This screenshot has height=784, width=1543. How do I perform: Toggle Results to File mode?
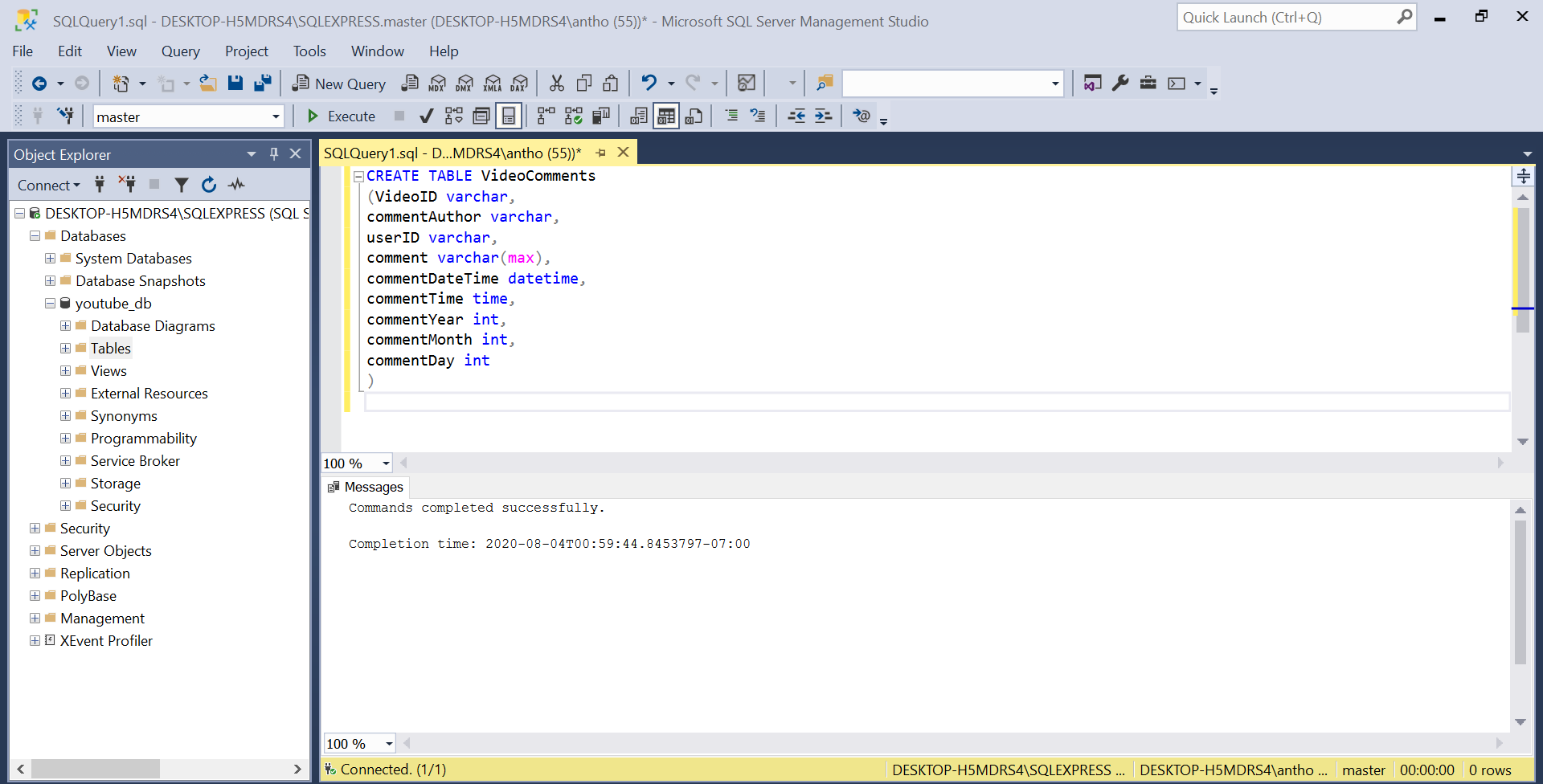pyautogui.click(x=694, y=116)
